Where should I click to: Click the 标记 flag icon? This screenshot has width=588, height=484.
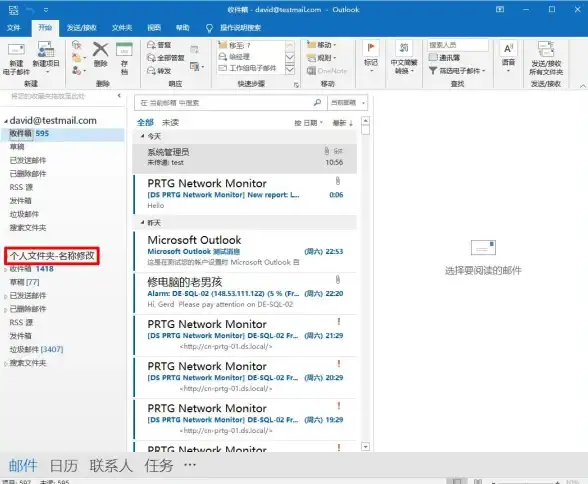pyautogui.click(x=370, y=48)
